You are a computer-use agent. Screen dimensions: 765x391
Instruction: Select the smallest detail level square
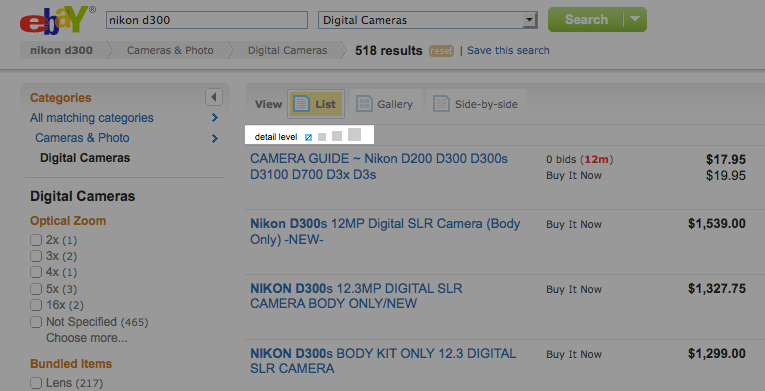click(x=308, y=138)
